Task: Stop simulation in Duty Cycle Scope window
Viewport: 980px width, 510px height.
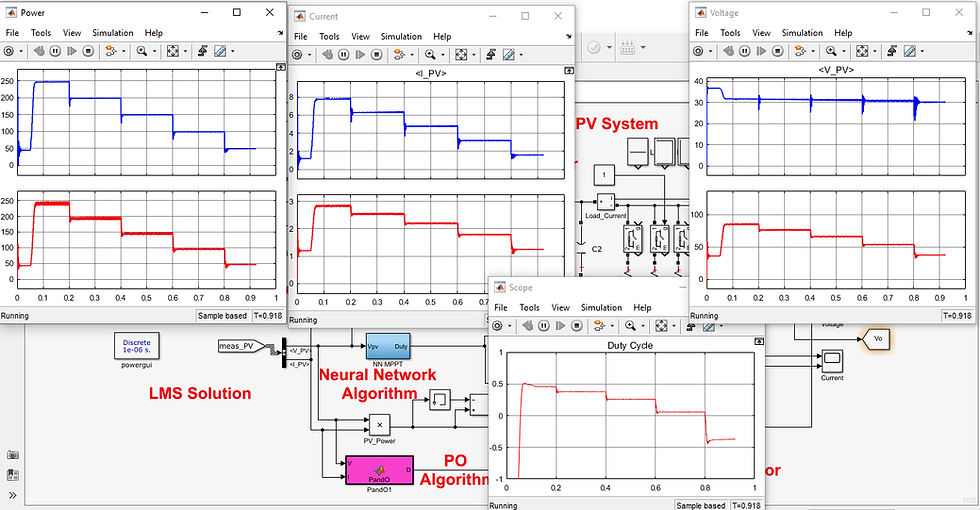Action: click(x=577, y=326)
